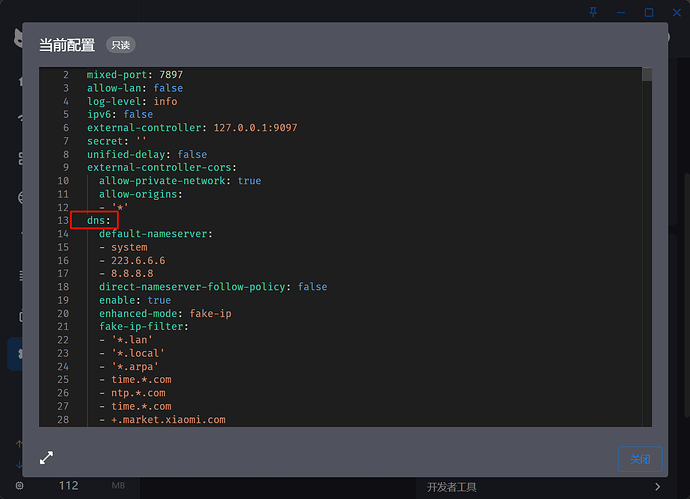The height and width of the screenshot is (499, 690).
Task: Click the ntp.*.com entry
Action: [138, 393]
